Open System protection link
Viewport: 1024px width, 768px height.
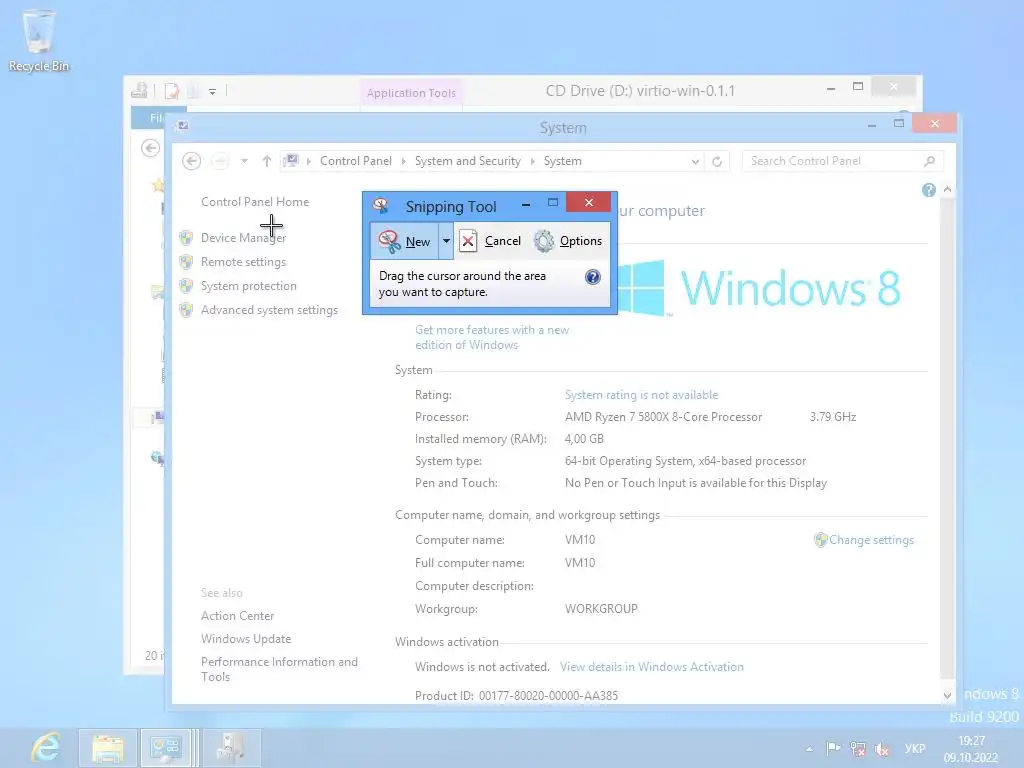pos(248,286)
